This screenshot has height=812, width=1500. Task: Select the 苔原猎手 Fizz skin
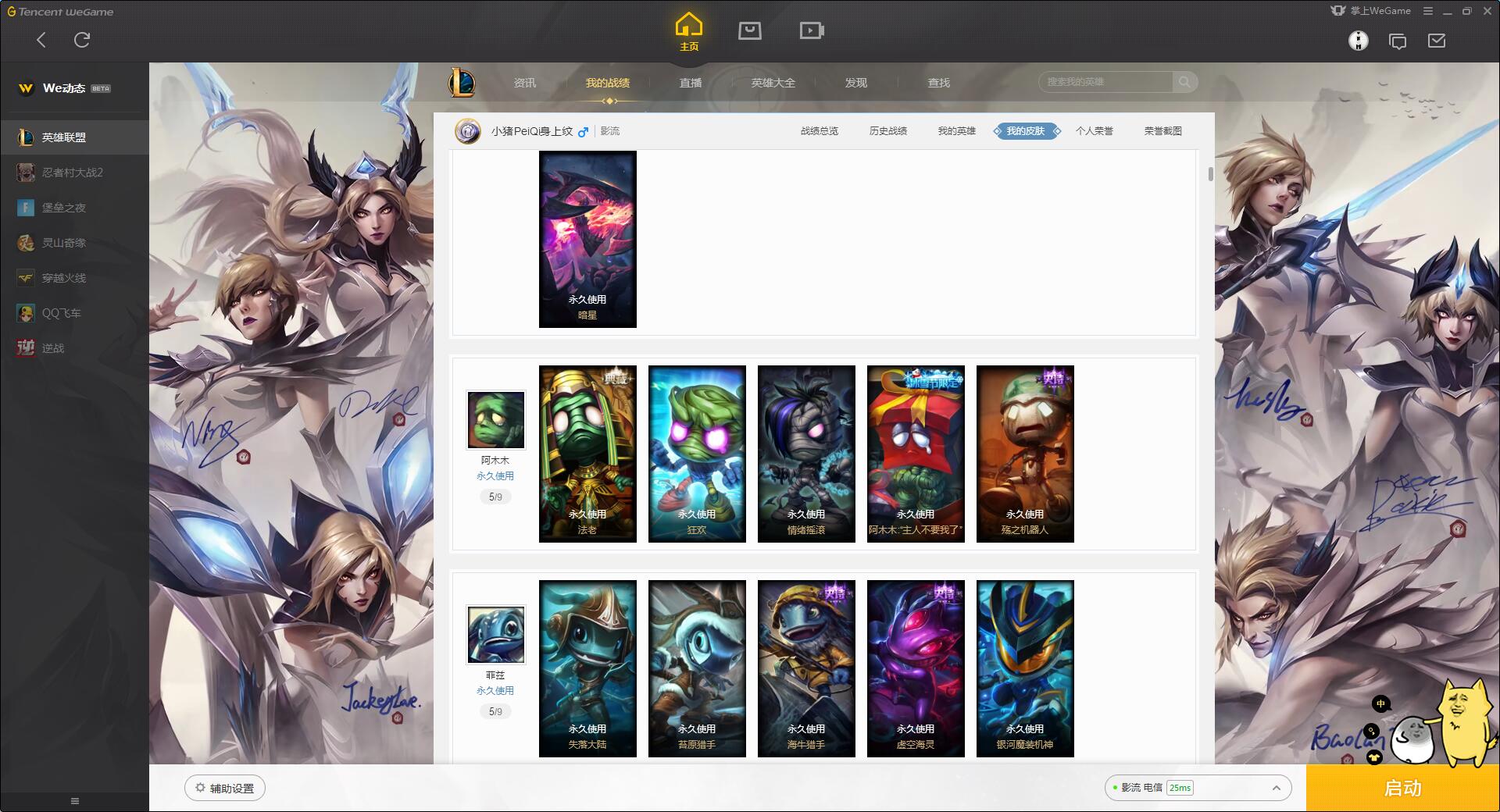(697, 668)
